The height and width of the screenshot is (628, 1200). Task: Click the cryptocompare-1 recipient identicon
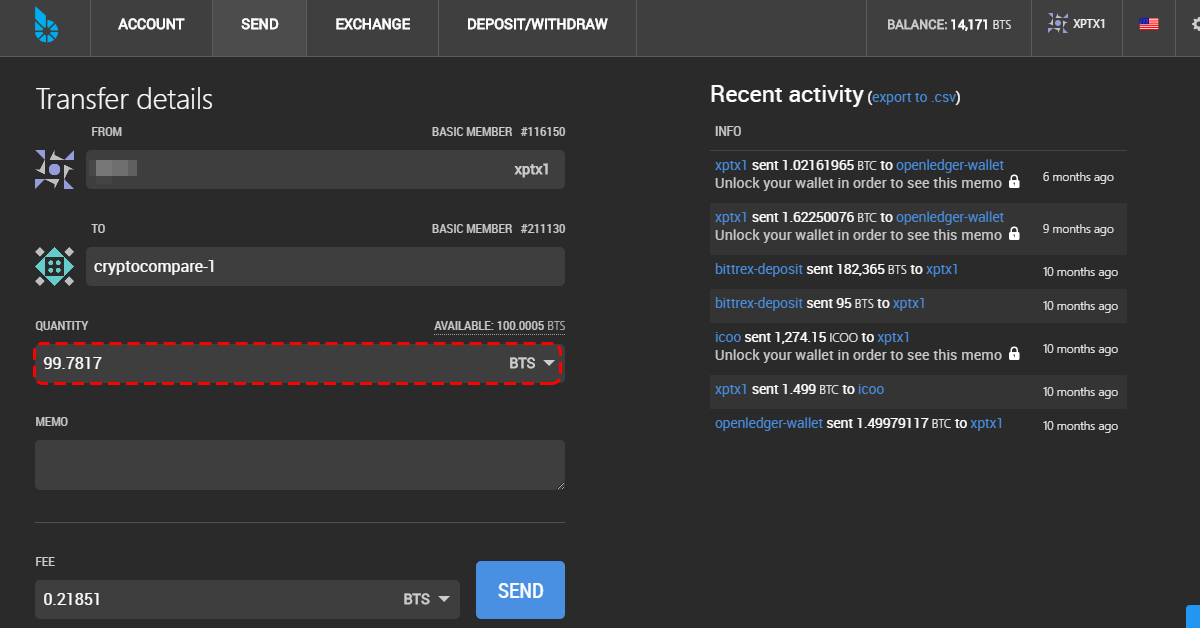pos(54,267)
